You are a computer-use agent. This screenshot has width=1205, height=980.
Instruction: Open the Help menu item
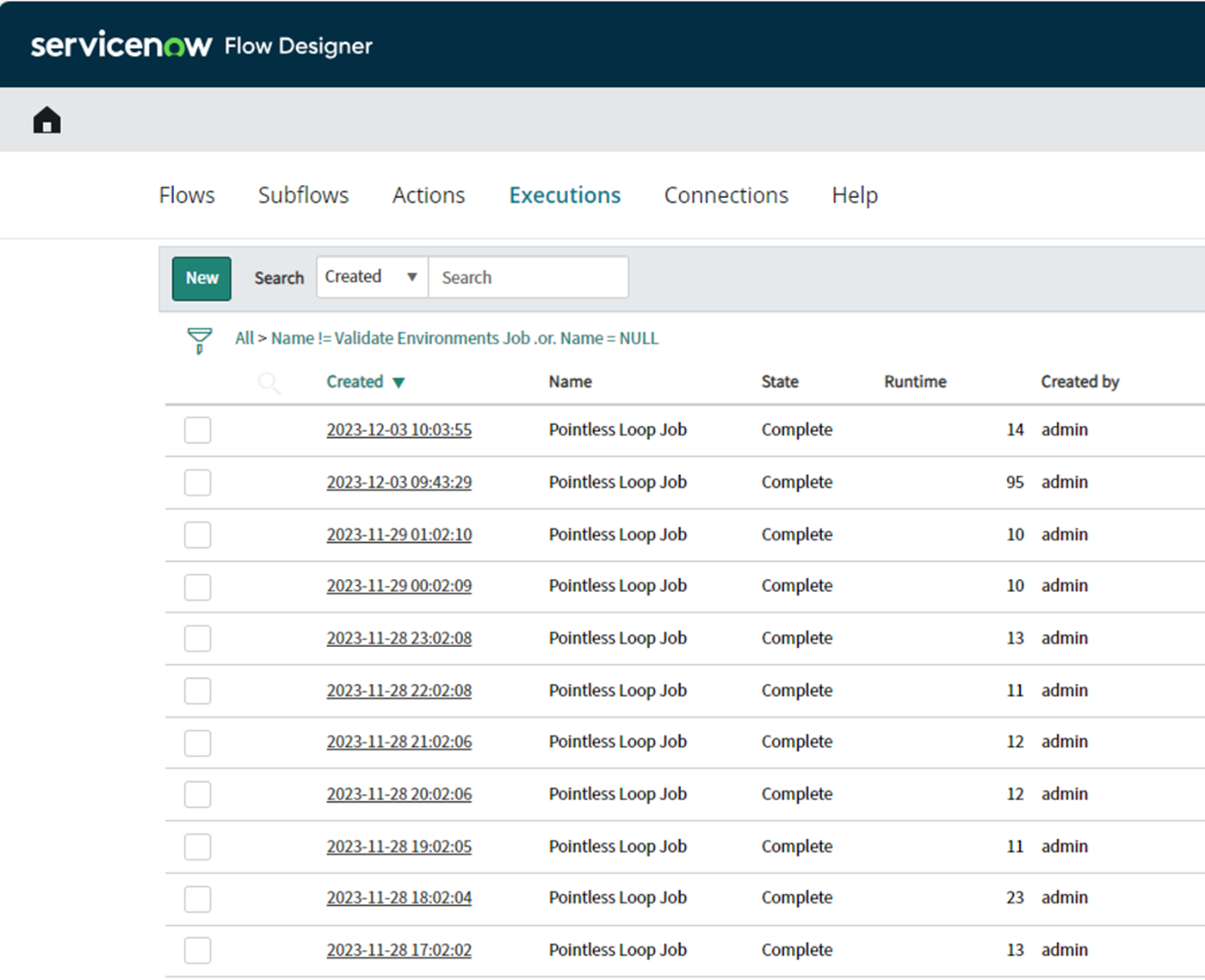click(x=853, y=195)
